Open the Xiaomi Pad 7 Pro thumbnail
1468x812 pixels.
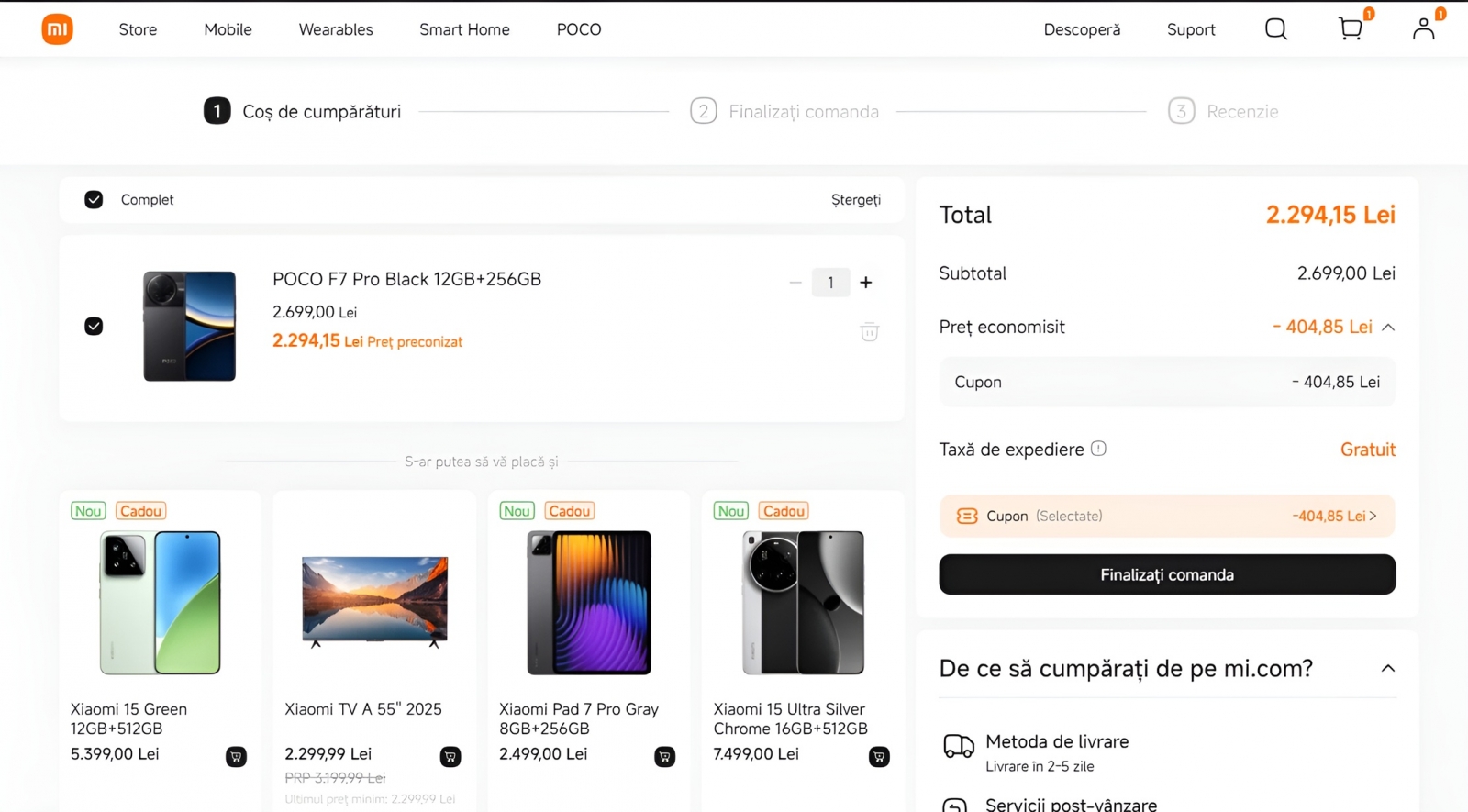588,603
